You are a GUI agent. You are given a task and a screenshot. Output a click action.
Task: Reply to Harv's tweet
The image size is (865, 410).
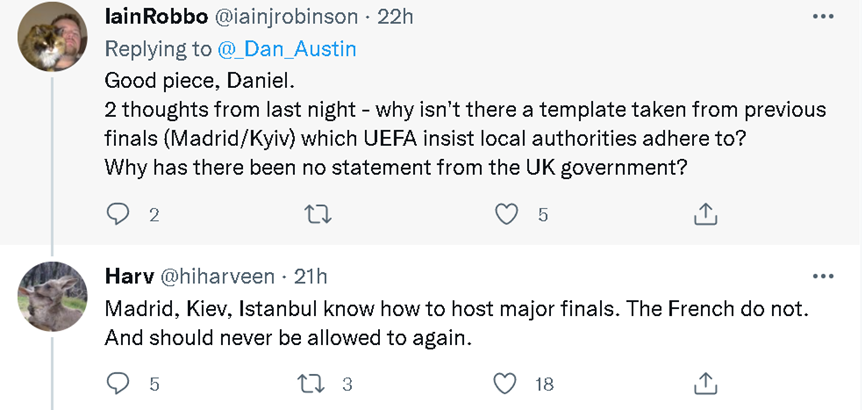(119, 383)
